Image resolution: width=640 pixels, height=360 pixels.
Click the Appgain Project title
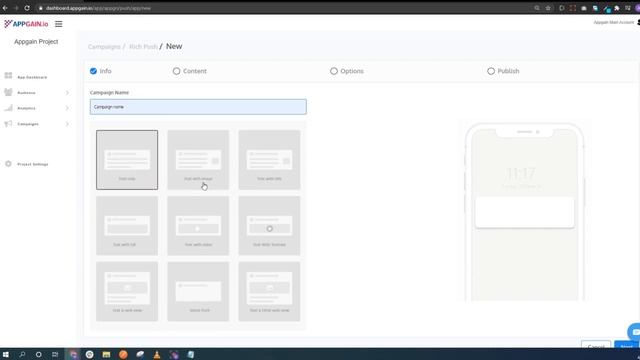point(36,42)
